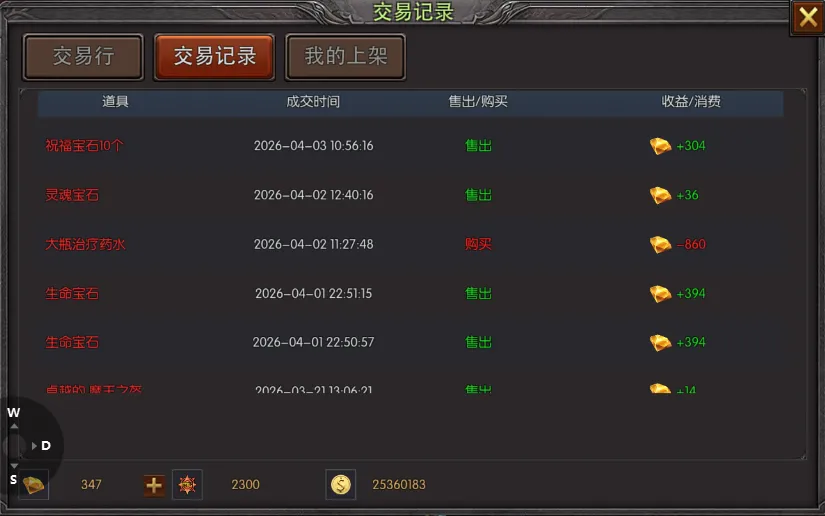The image size is (825, 516).
Task: Switch to the 交易行 tab
Action: pos(83,57)
